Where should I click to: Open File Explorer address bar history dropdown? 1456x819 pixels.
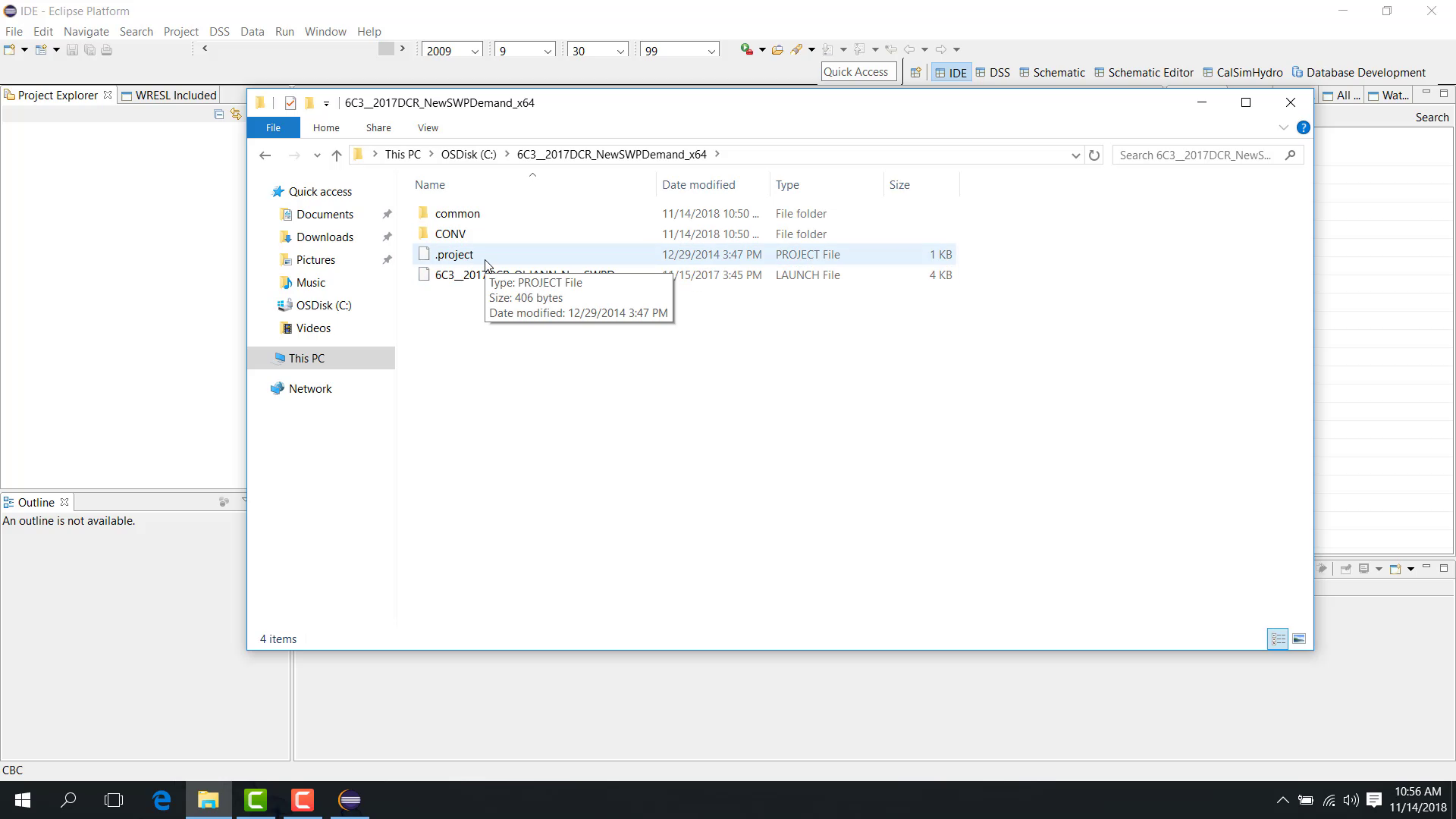pyautogui.click(x=1075, y=155)
